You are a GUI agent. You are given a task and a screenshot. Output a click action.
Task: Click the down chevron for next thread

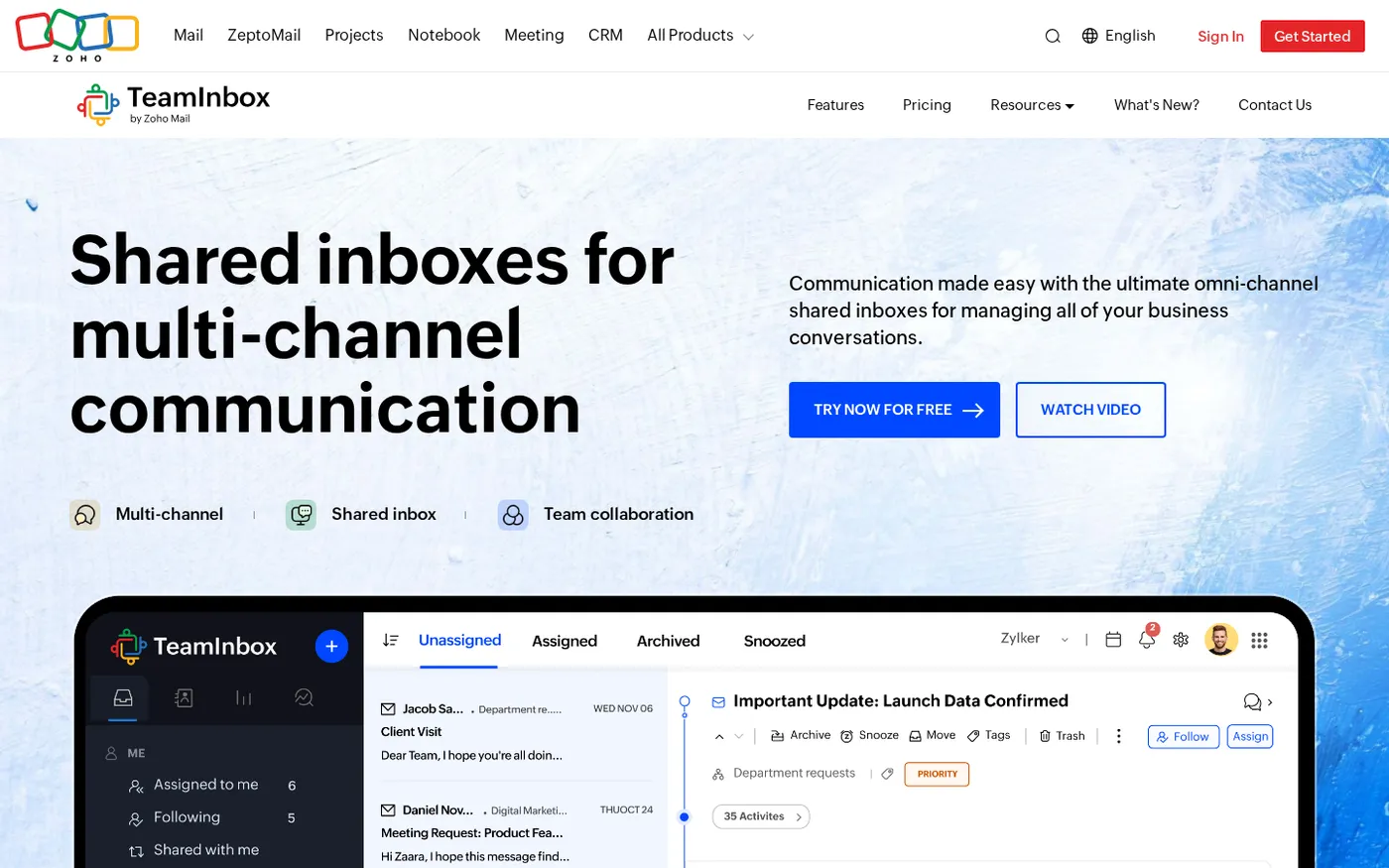(x=738, y=736)
